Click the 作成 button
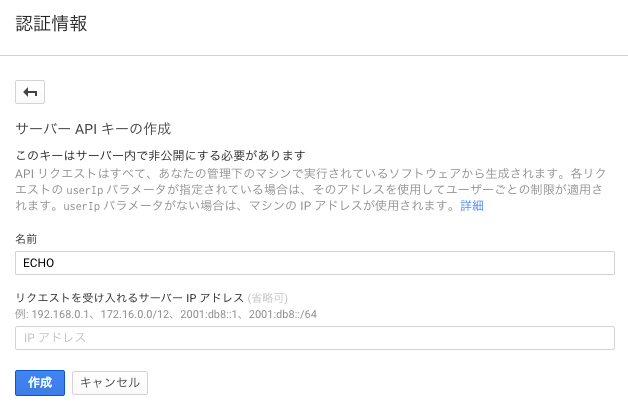 click(40, 383)
